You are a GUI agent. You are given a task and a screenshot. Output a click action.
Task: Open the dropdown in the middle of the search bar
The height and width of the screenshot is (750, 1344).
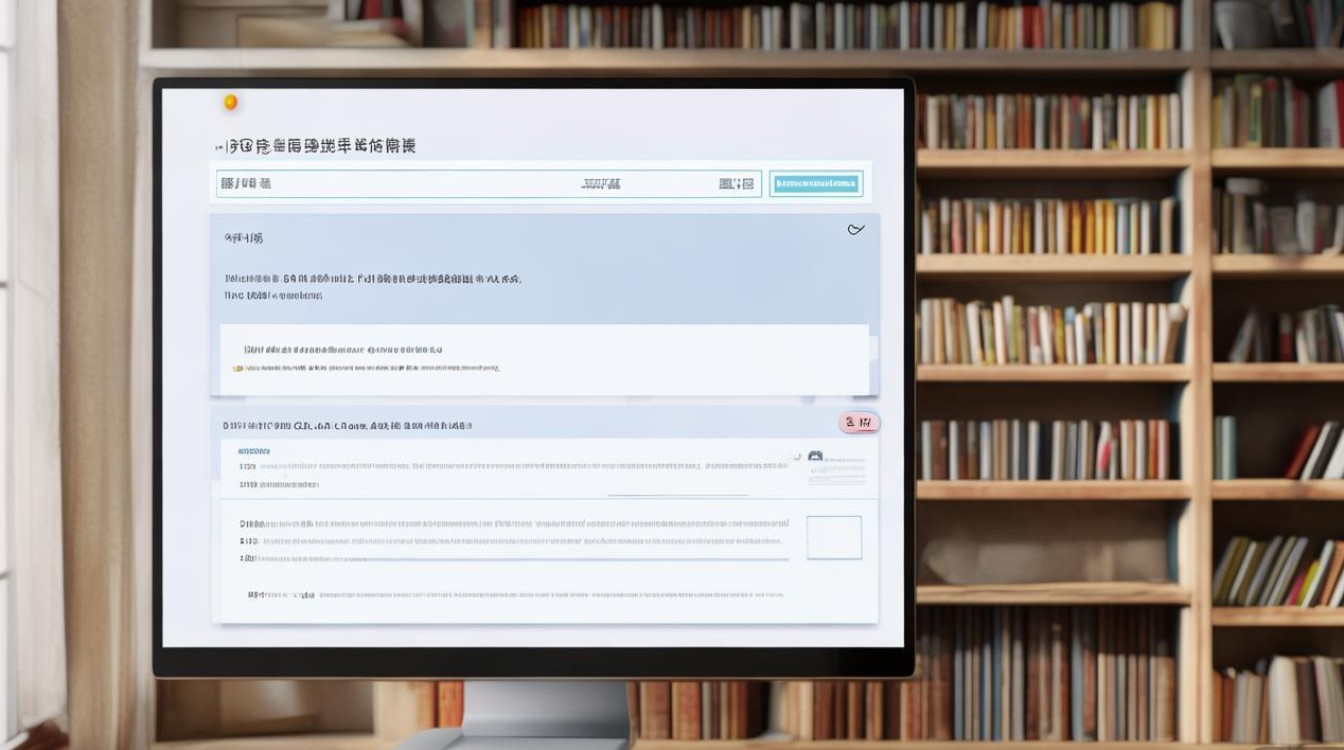coord(598,183)
